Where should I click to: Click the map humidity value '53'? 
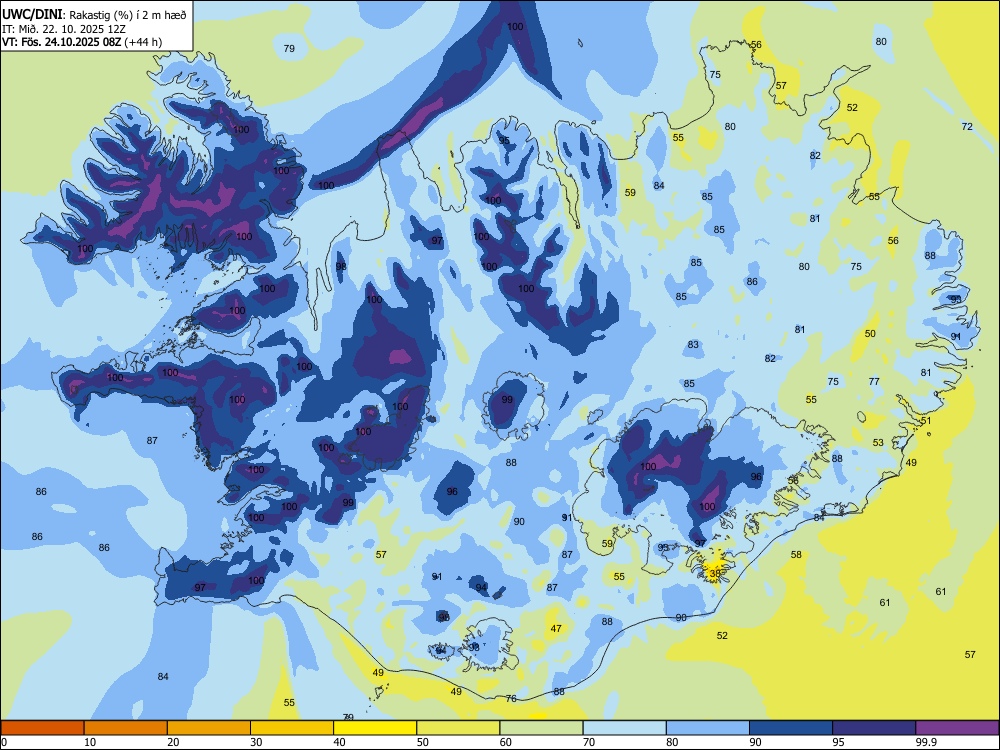click(878, 443)
